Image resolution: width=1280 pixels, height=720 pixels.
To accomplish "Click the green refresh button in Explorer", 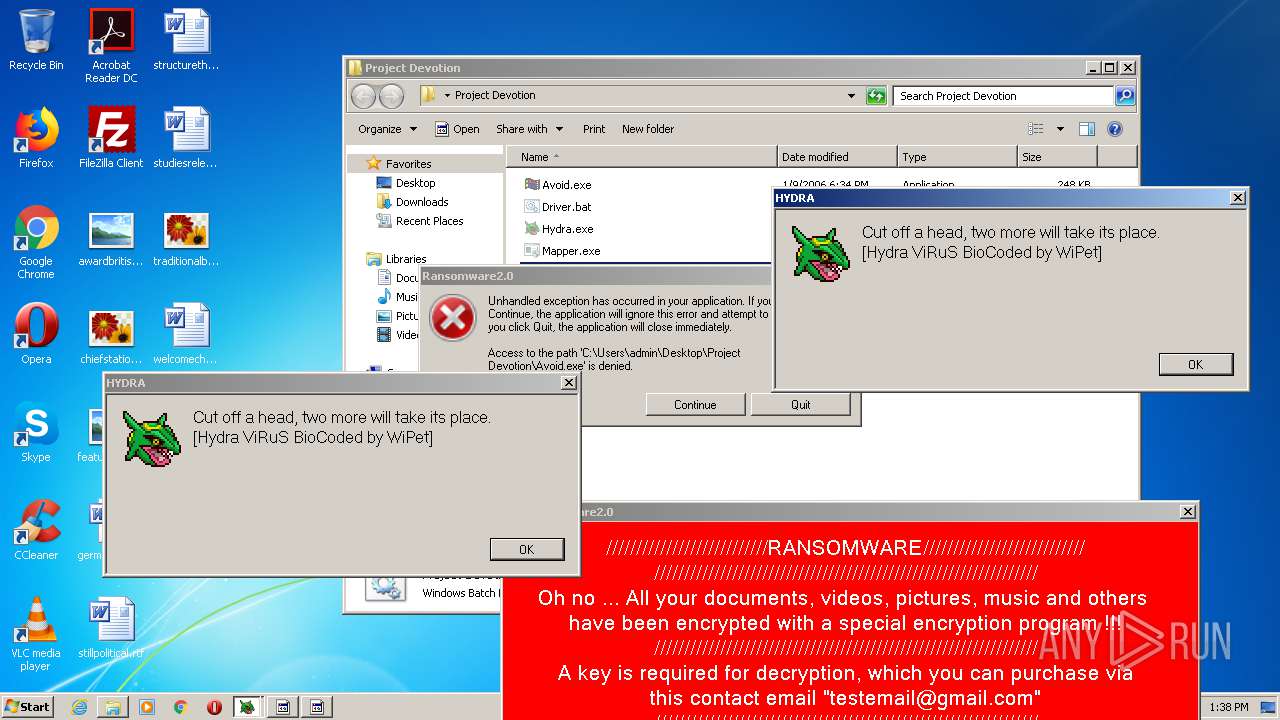I will (x=876, y=96).
